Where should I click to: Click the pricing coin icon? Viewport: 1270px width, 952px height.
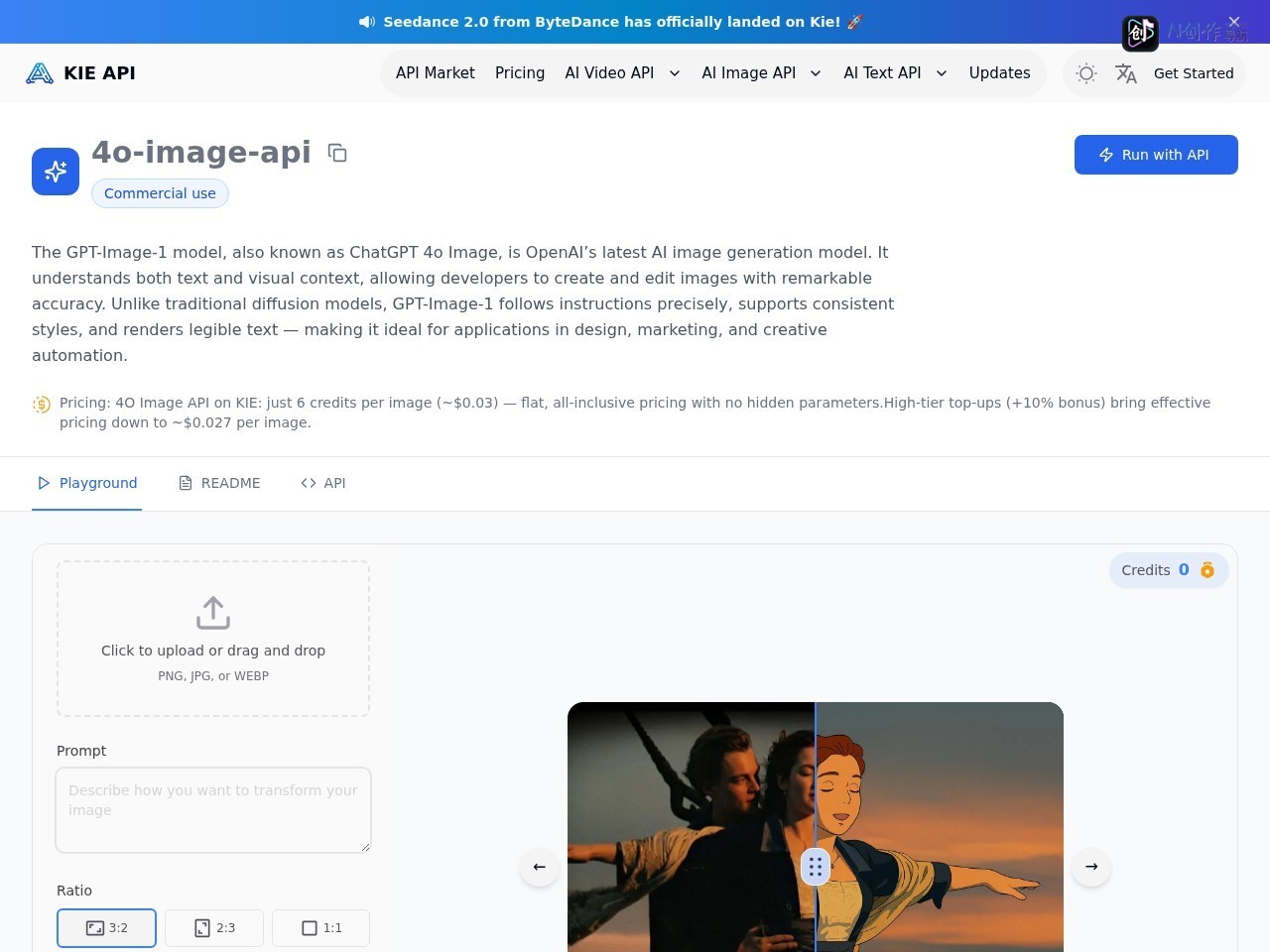click(x=42, y=404)
